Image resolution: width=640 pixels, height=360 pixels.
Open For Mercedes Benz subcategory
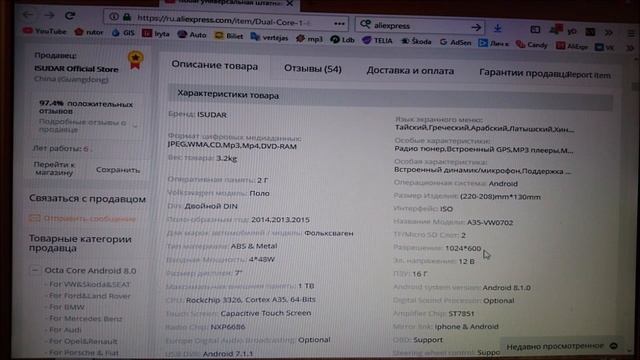pos(85,318)
